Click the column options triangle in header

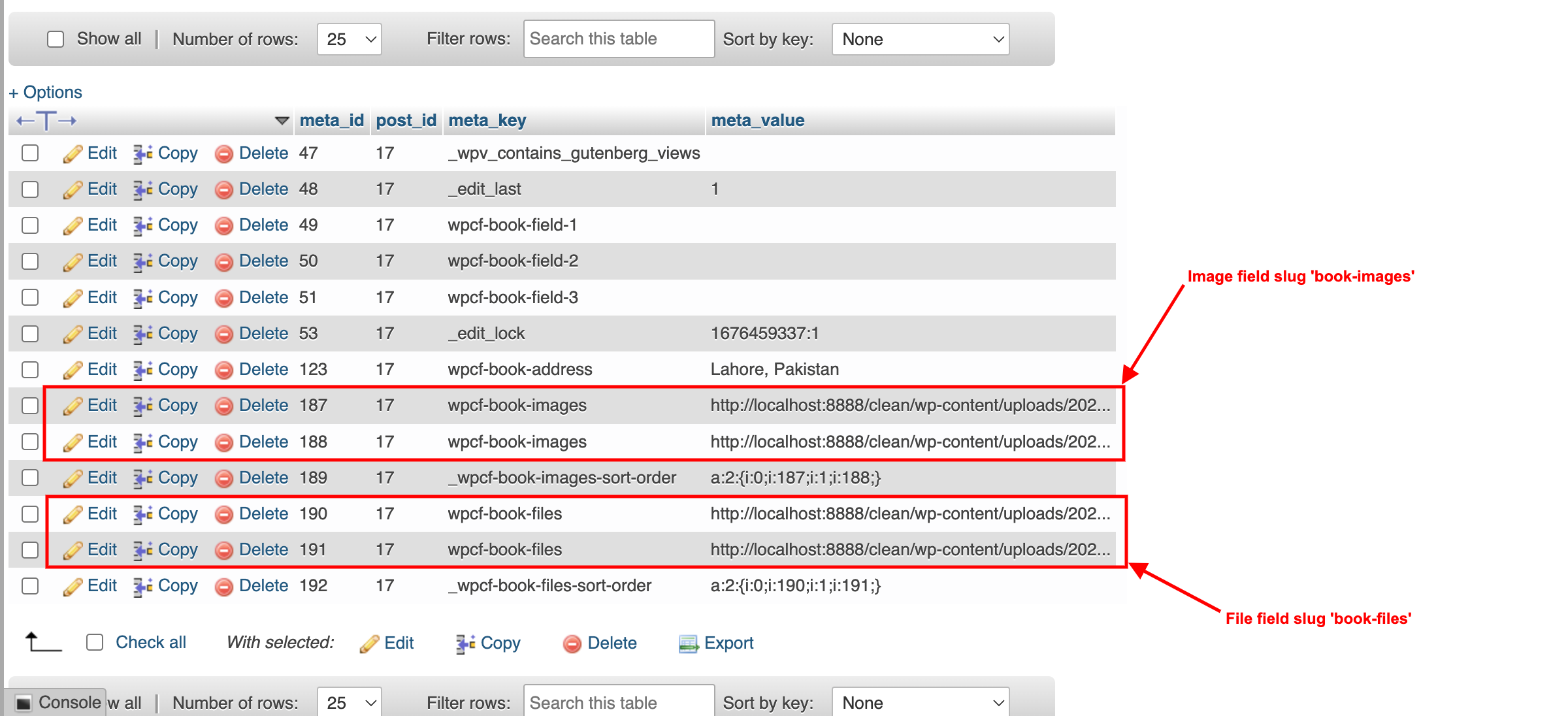pyautogui.click(x=282, y=121)
